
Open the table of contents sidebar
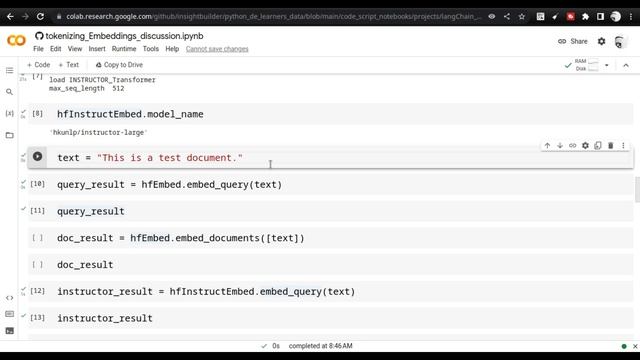(x=9, y=71)
